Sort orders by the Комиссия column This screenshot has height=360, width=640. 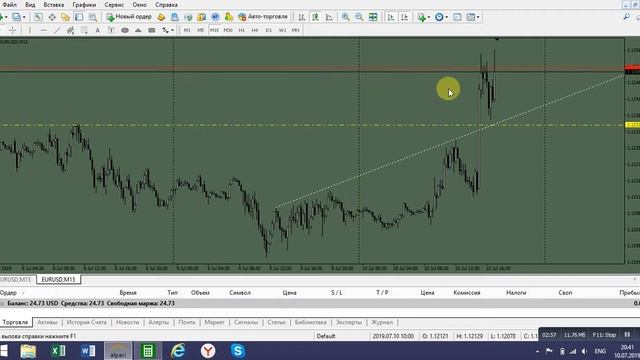pos(467,293)
